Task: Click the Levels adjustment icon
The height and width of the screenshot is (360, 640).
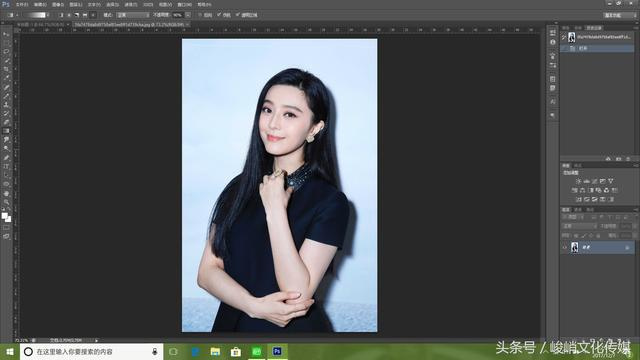Action: 587,181
